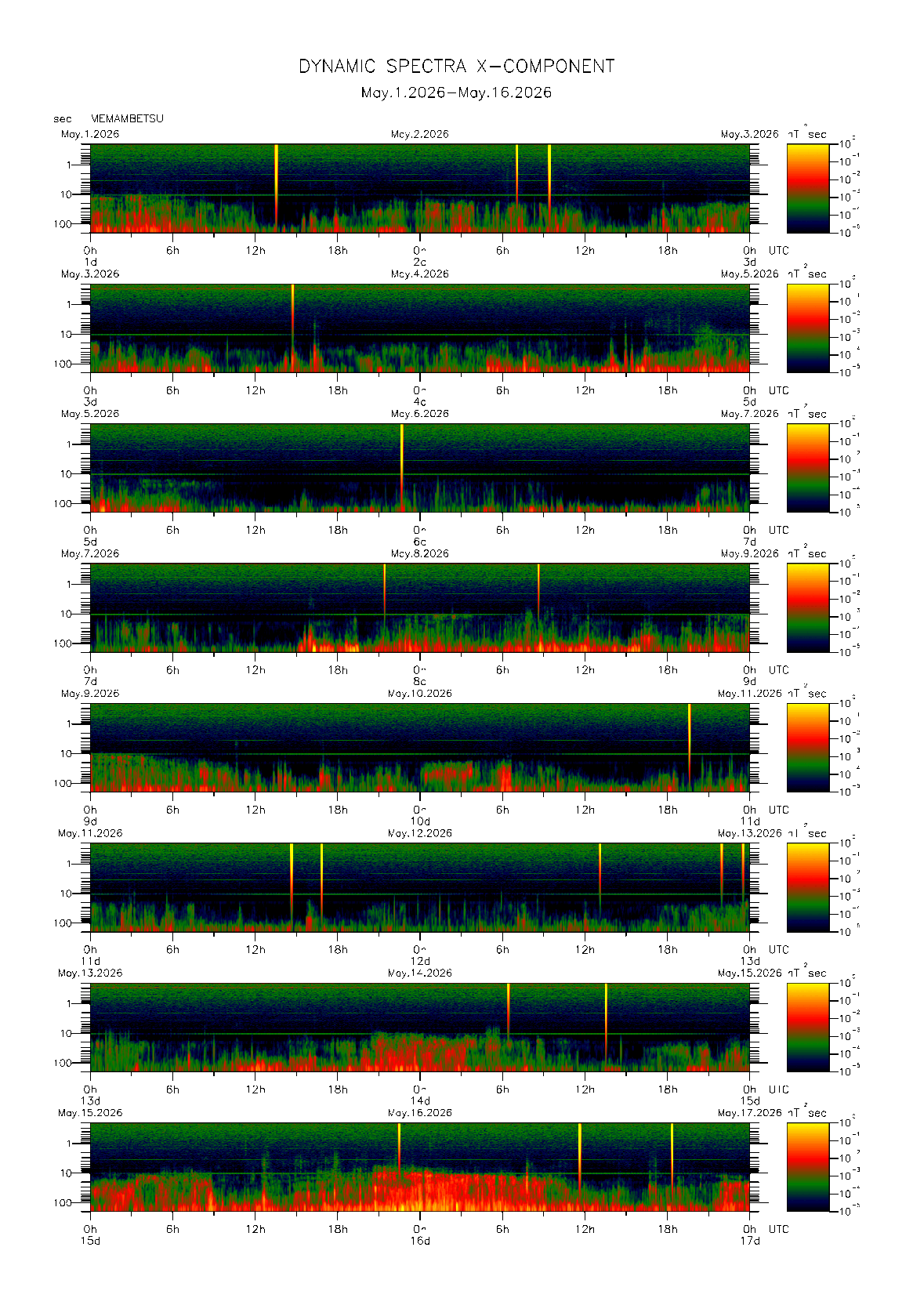
Task: Select the spectrogram panel for May 13–May 15
Action: coord(420,1027)
